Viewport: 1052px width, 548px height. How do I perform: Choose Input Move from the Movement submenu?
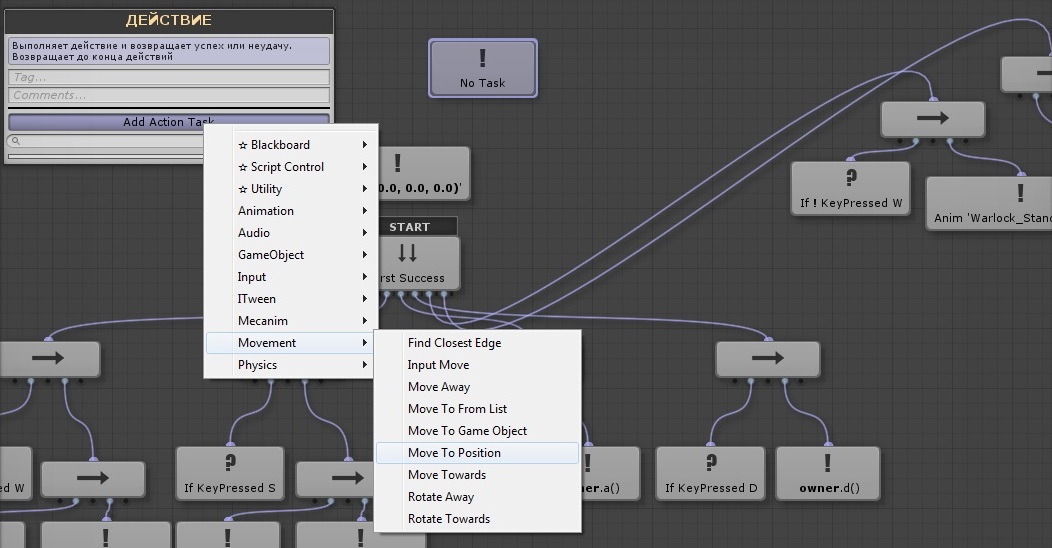[477, 365]
